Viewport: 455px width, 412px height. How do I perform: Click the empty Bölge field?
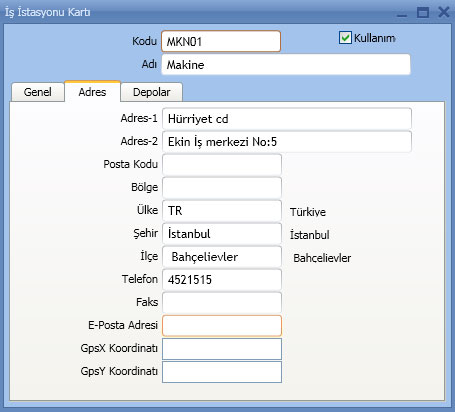coord(222,187)
